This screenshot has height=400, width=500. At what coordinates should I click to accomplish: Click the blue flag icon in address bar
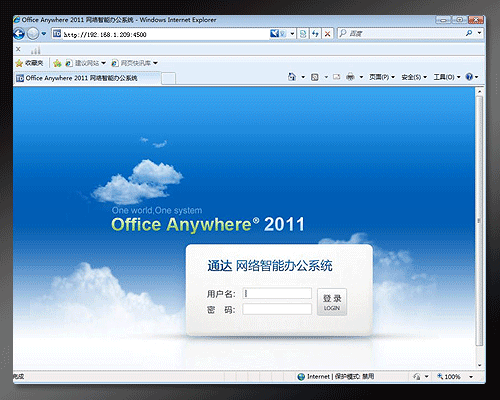pos(274,34)
